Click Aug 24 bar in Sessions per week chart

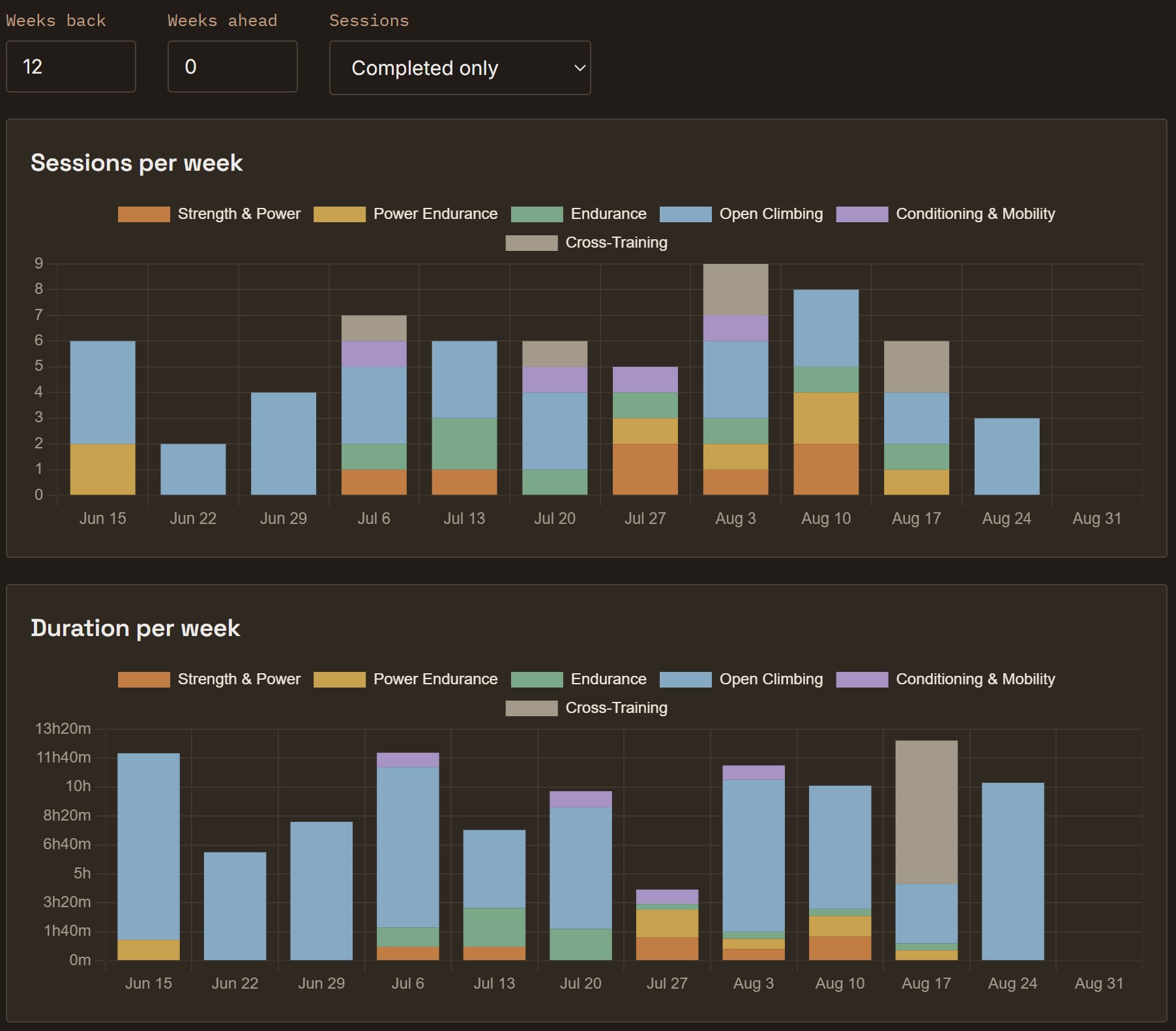1007,456
